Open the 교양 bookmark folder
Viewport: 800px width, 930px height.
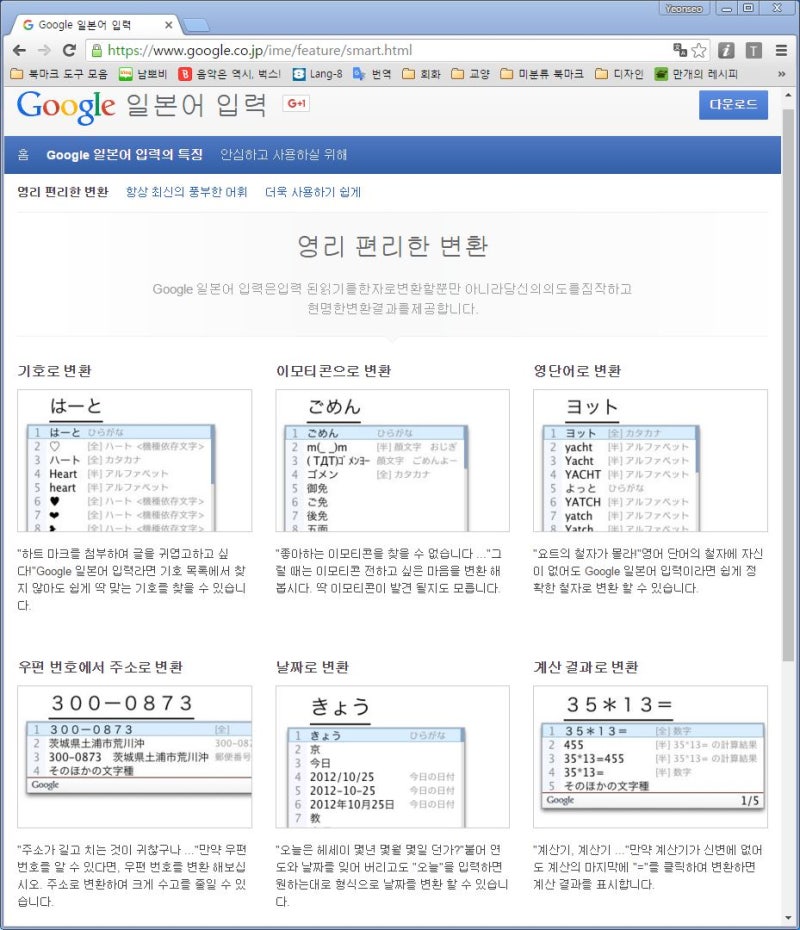(470, 74)
